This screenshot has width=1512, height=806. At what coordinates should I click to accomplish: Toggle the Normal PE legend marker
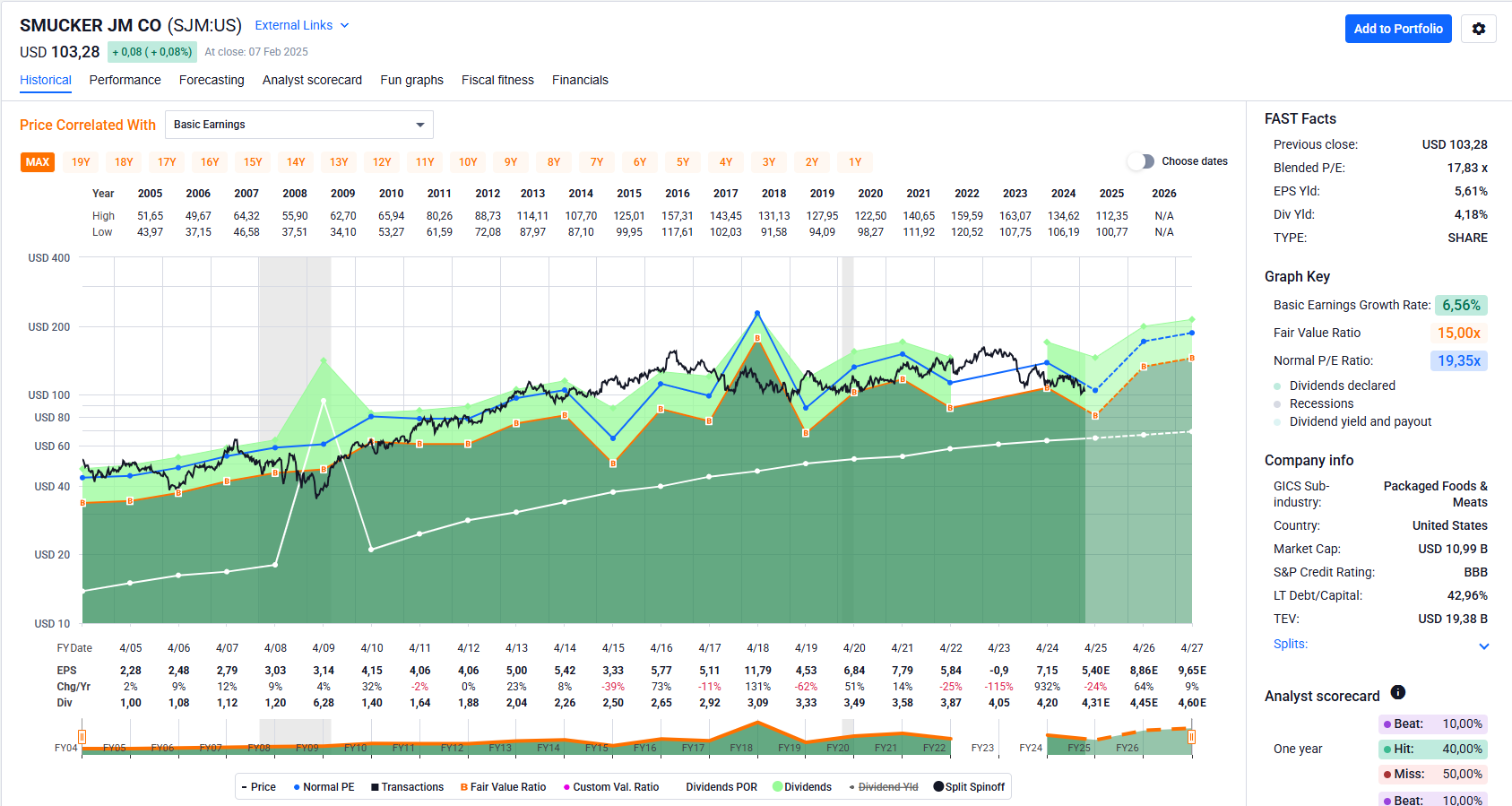point(297,787)
